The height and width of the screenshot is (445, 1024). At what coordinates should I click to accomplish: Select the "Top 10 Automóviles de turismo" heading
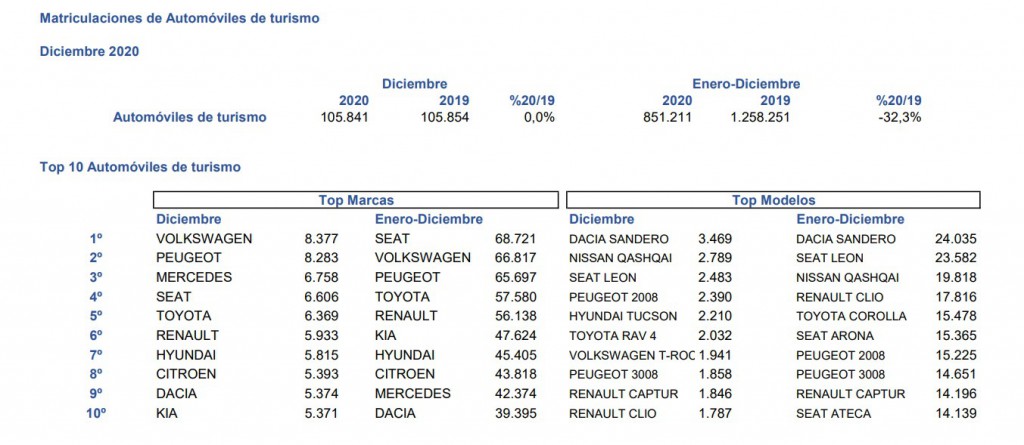point(139,167)
